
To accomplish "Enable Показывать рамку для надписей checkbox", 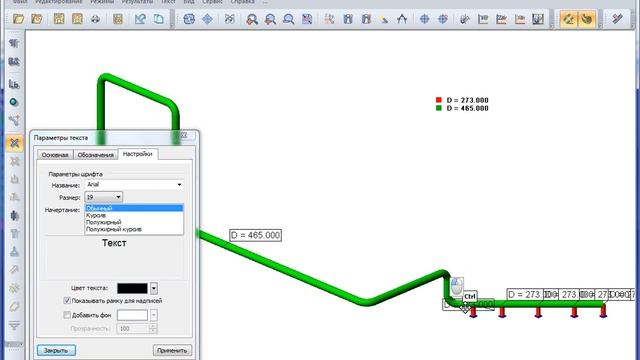I will tap(67, 300).
